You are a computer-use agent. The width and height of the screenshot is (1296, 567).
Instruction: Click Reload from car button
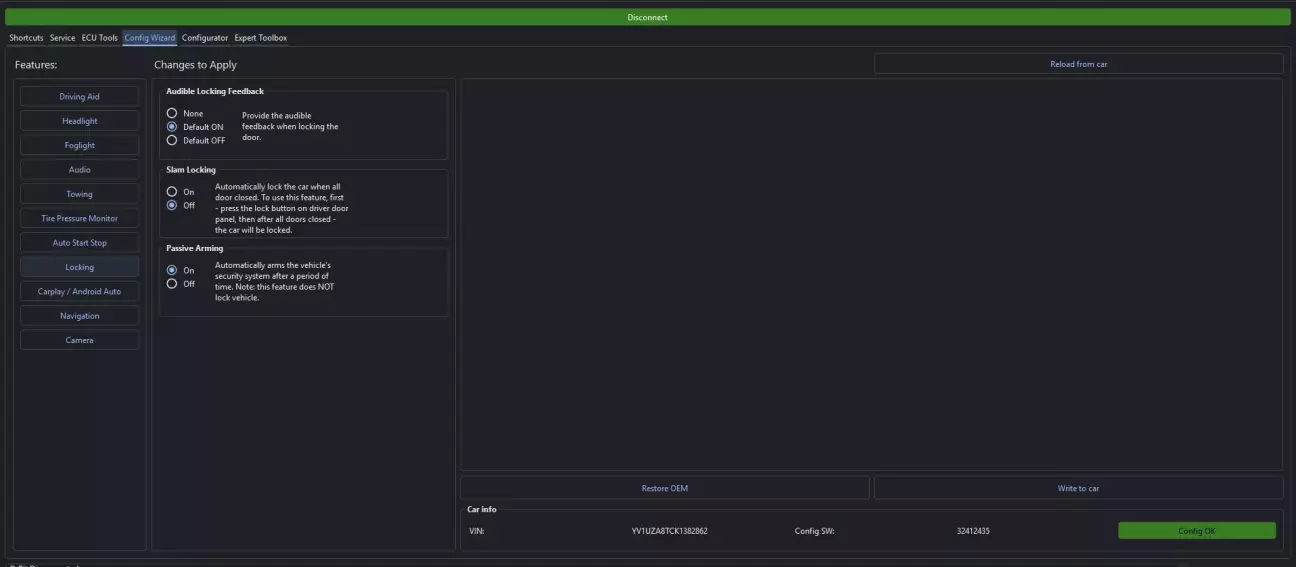click(x=1078, y=64)
